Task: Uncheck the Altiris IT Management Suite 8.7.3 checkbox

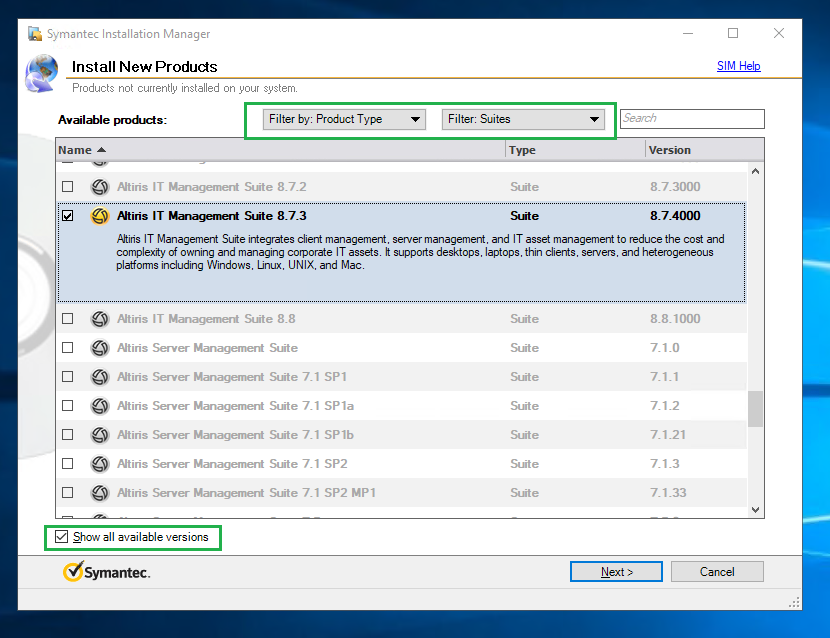Action: click(x=68, y=216)
